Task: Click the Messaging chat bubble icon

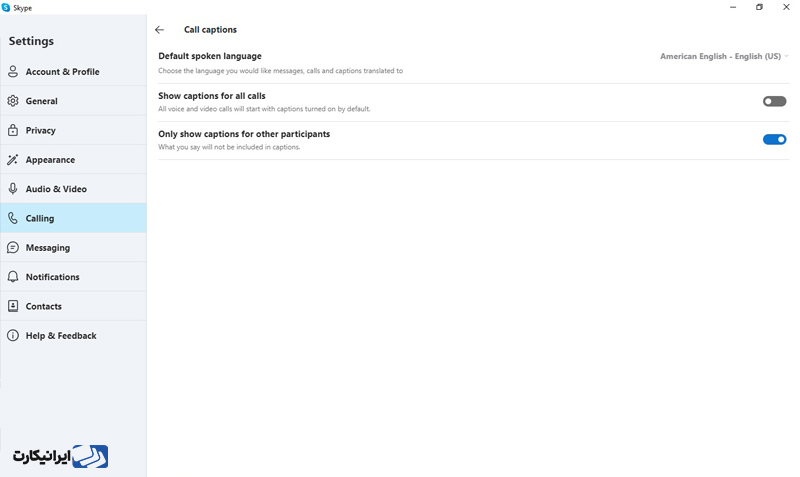Action: click(x=13, y=247)
